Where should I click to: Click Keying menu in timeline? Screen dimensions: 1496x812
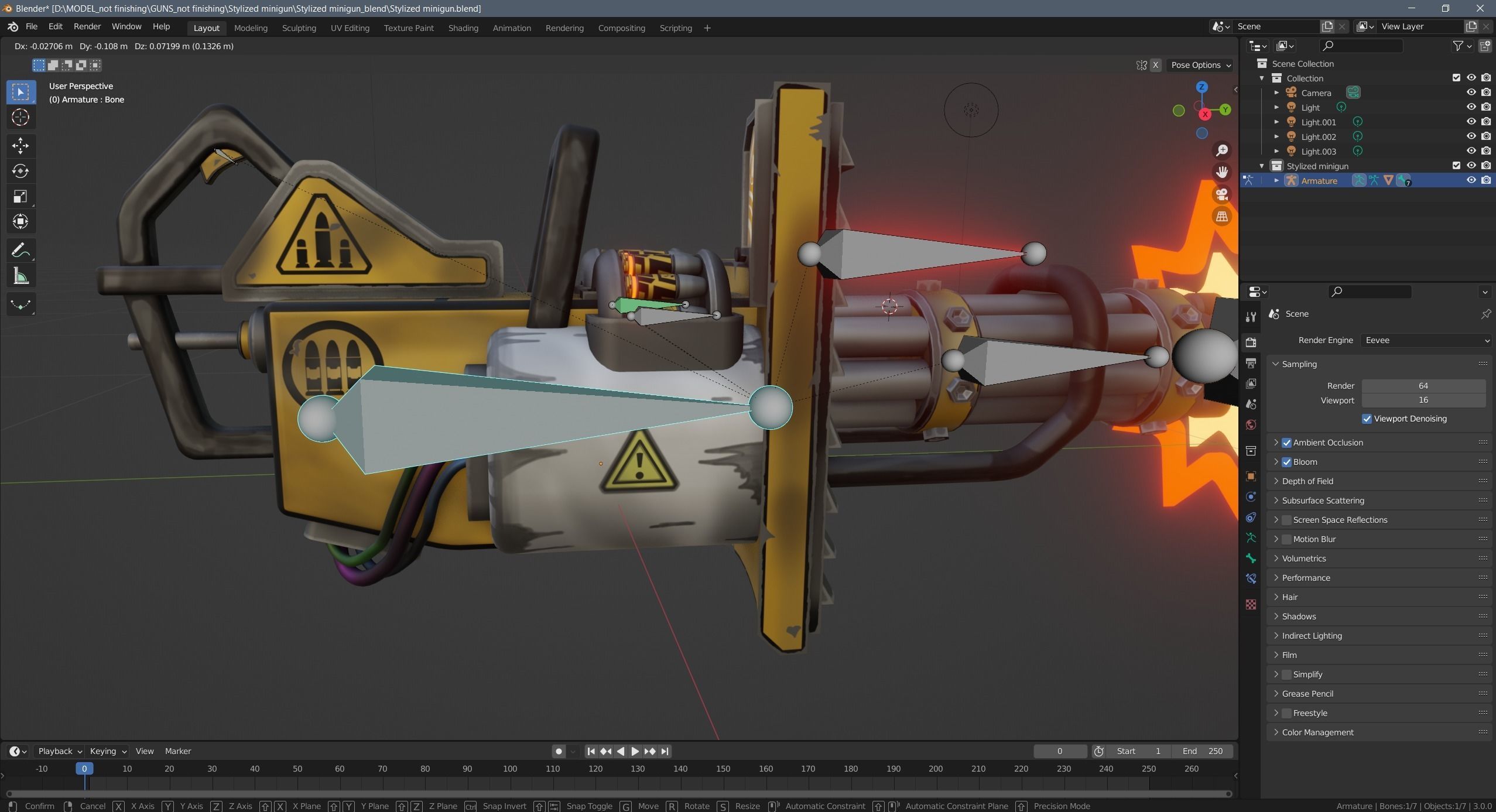[x=108, y=751]
